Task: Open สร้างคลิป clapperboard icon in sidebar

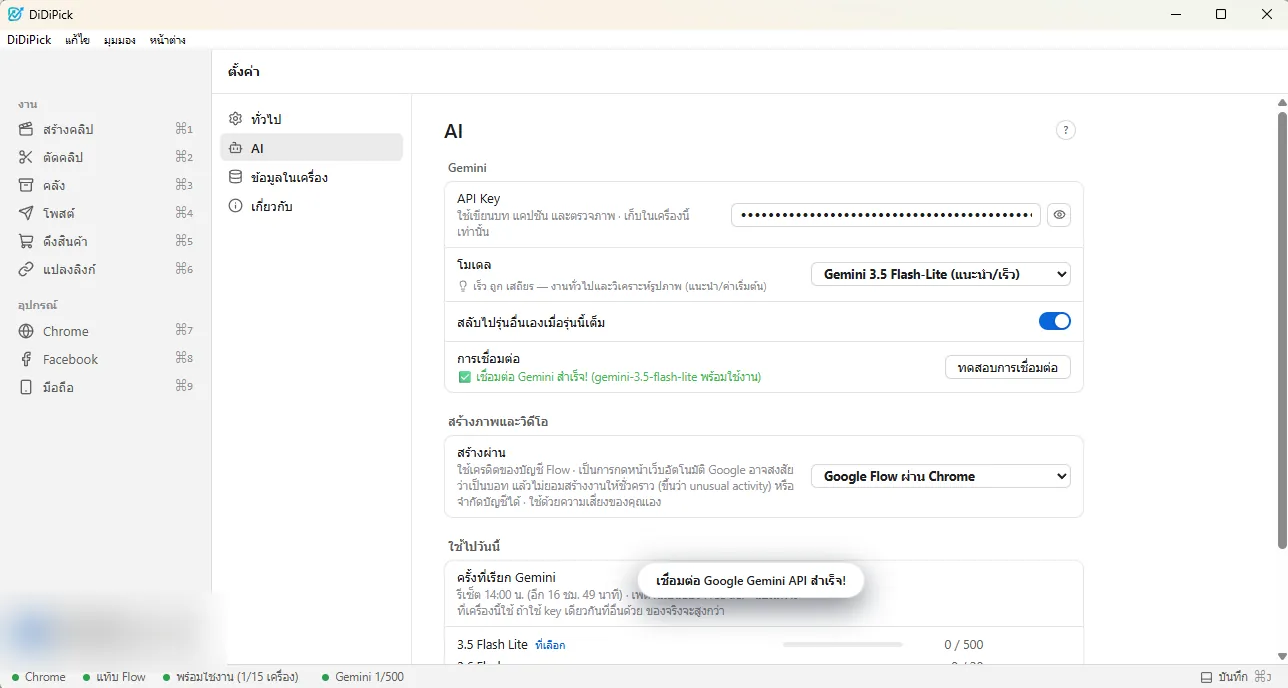Action: 26,129
